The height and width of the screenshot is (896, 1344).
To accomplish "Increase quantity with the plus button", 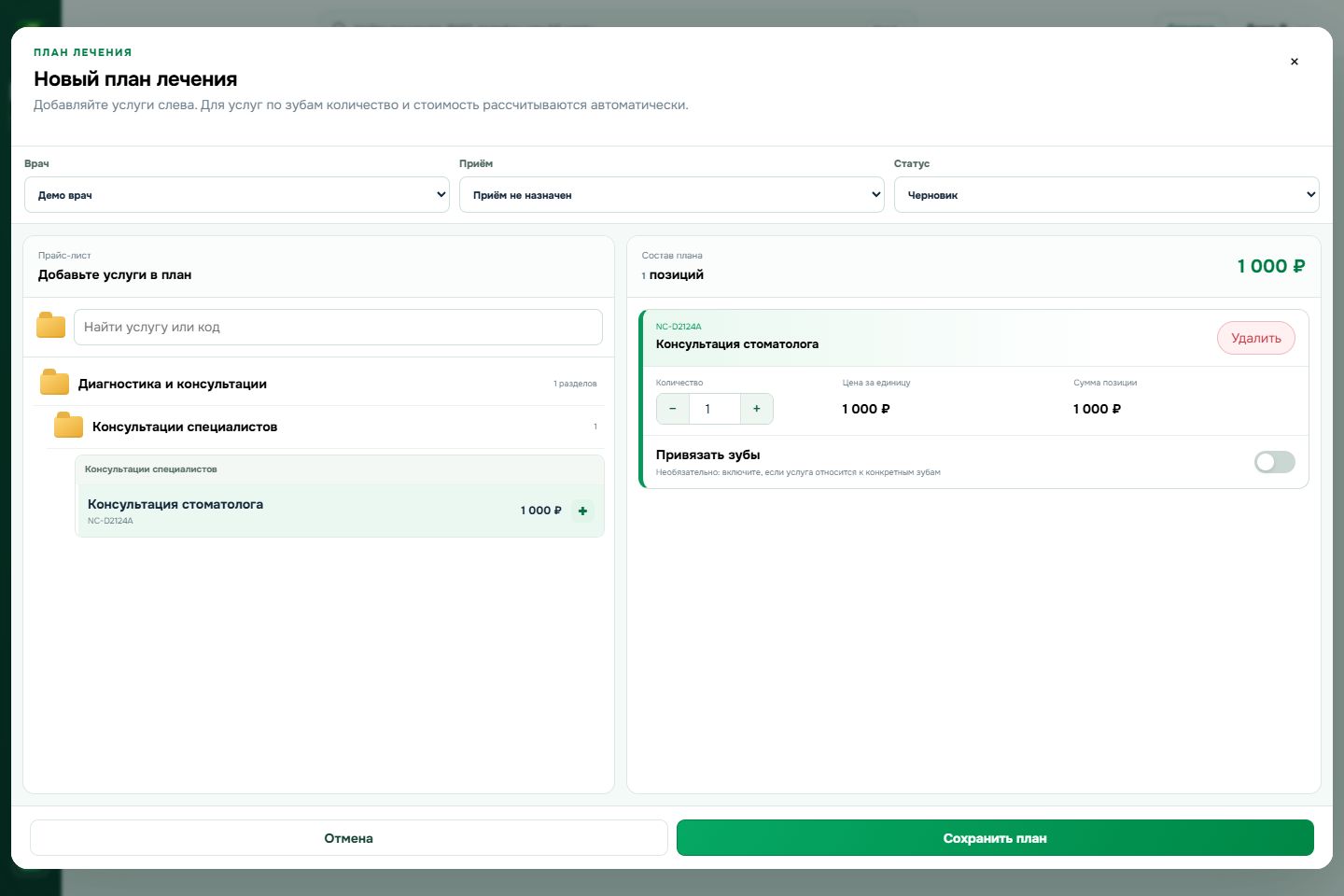I will pos(756,409).
